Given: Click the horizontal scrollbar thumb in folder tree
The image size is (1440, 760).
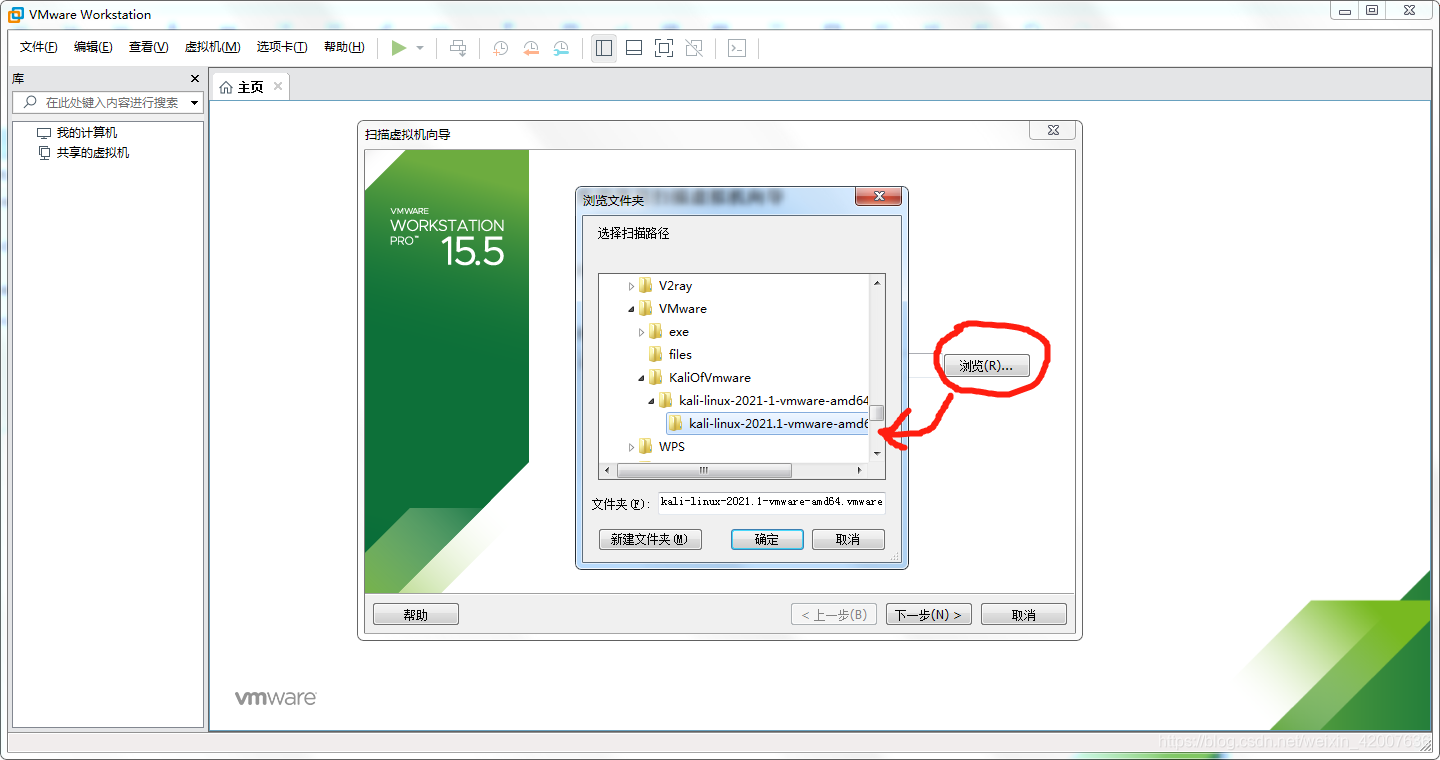Looking at the screenshot, I should 704,470.
